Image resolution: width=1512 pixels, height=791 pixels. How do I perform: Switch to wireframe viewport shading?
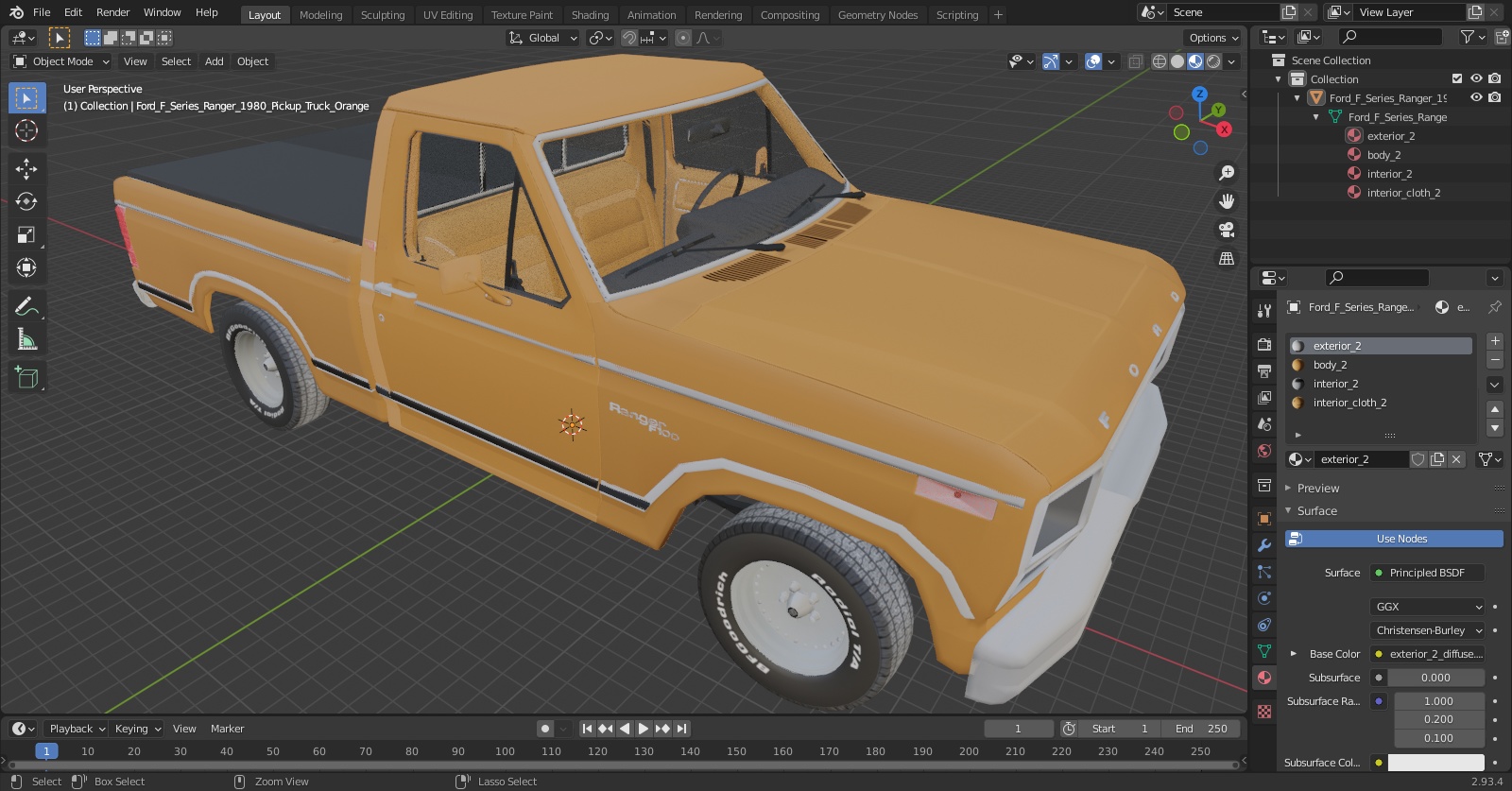pos(1159,61)
